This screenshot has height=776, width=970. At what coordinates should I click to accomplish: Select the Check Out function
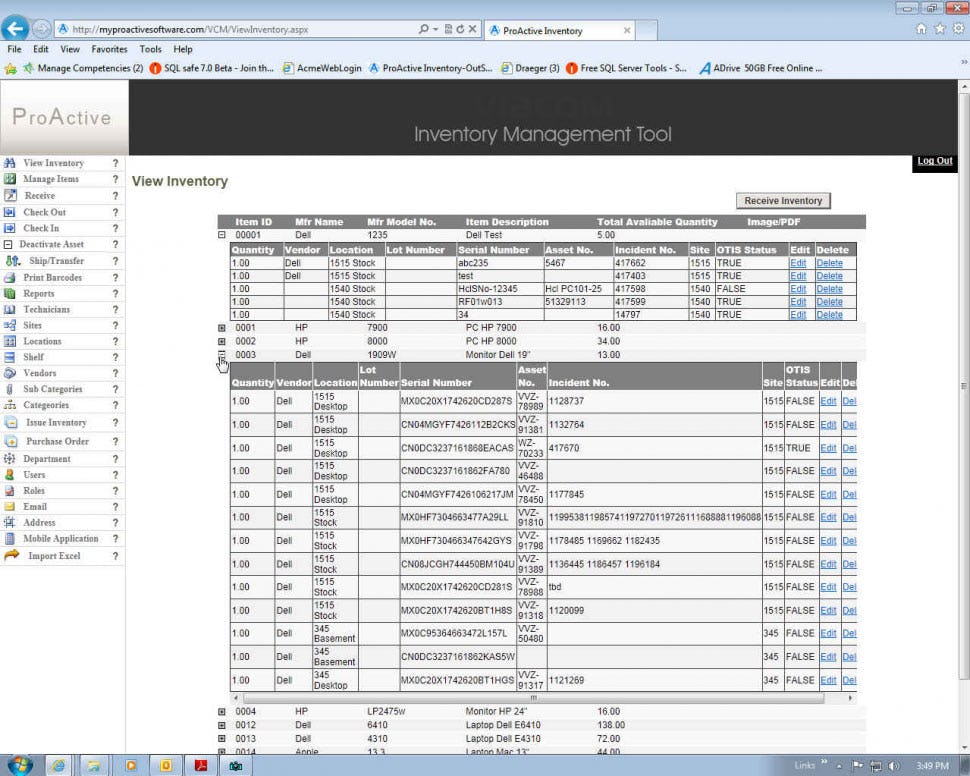pos(45,212)
